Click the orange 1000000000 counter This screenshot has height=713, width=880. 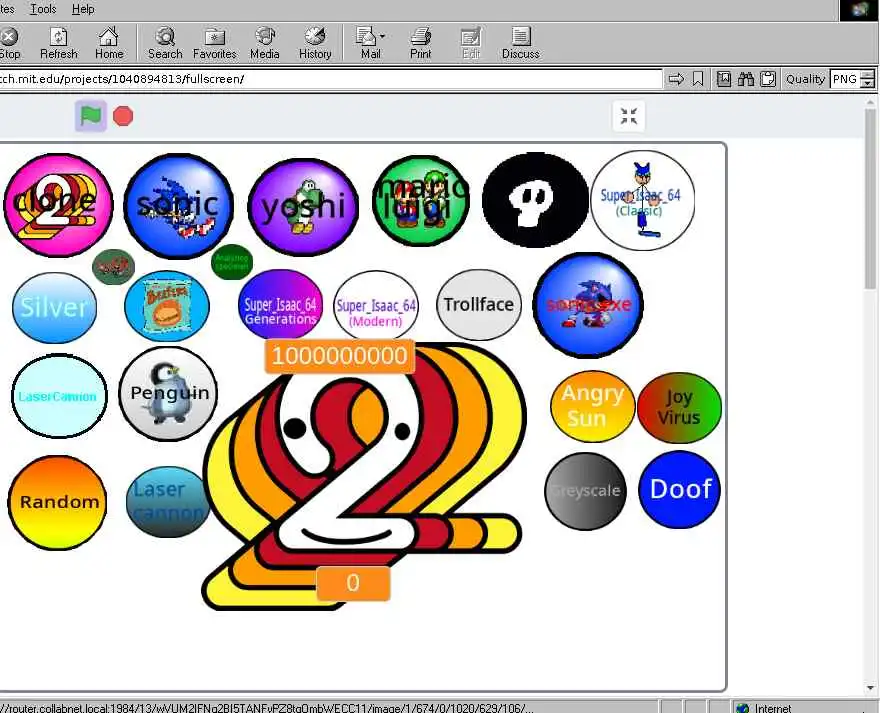coord(340,356)
